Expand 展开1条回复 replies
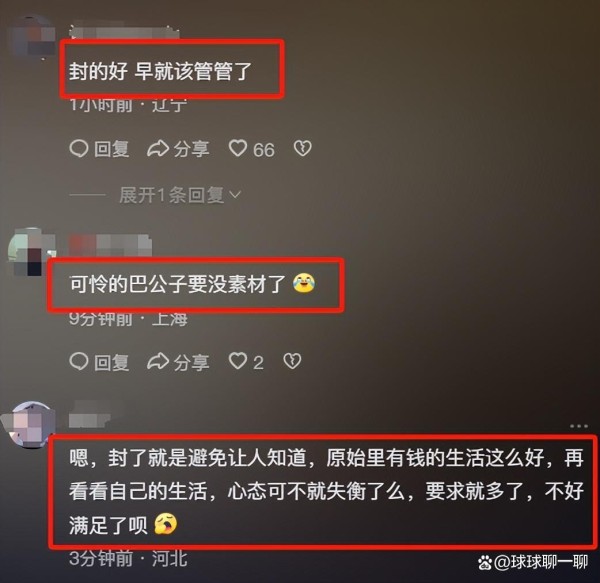The width and height of the screenshot is (600, 583). click(180, 195)
